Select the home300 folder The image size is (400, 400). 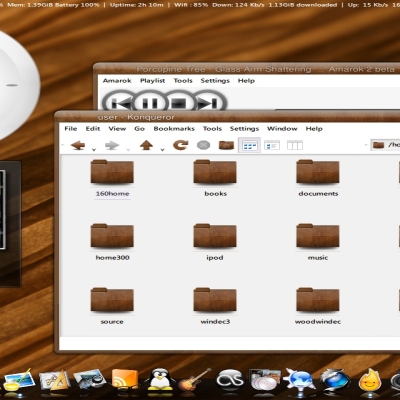[112, 242]
